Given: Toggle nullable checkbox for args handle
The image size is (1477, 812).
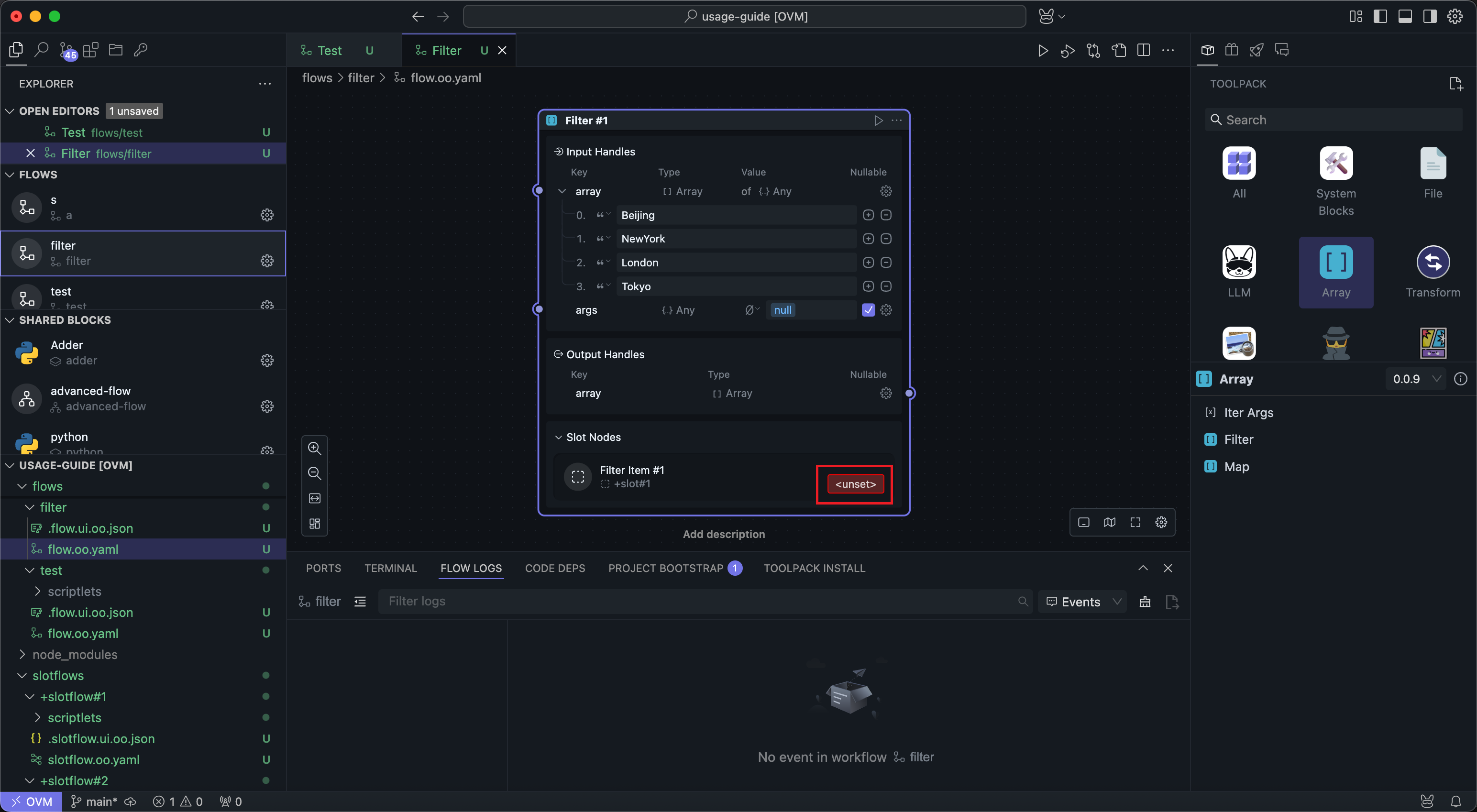Looking at the screenshot, I should pos(868,310).
